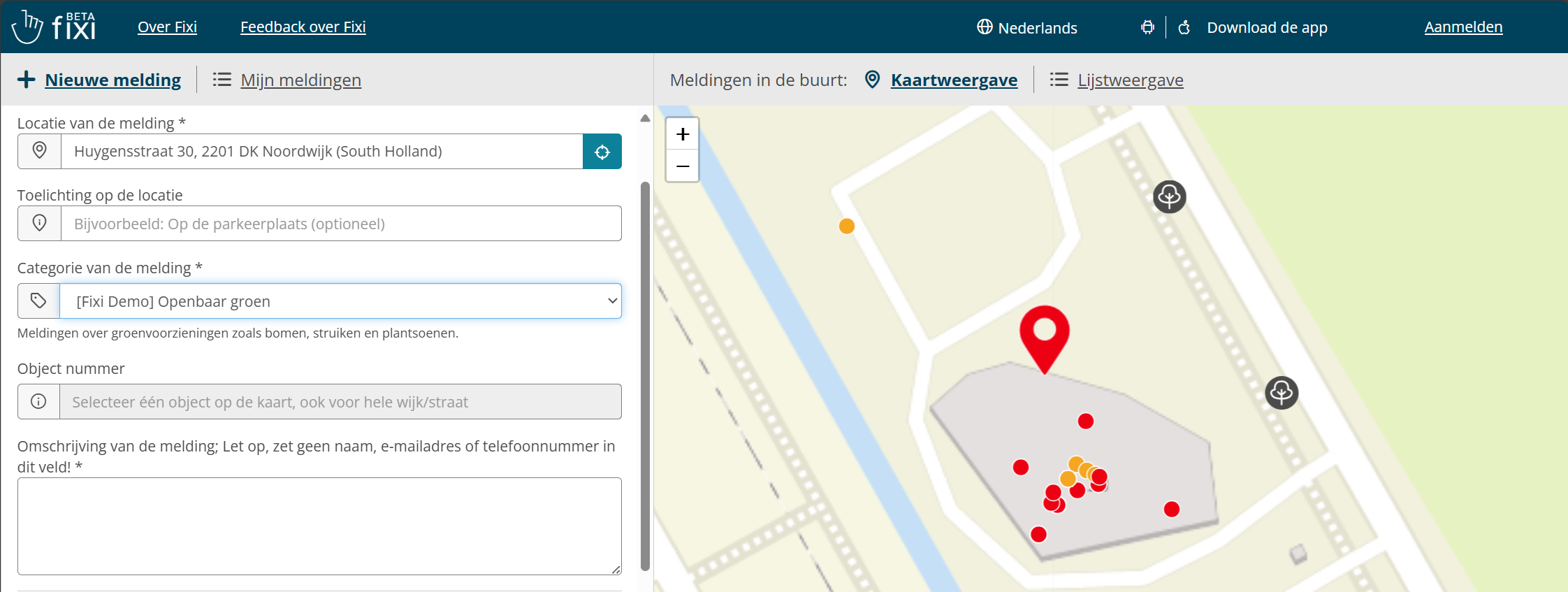Switch to Nieuwe melding tab
The image size is (1568, 592).
pyautogui.click(x=112, y=80)
